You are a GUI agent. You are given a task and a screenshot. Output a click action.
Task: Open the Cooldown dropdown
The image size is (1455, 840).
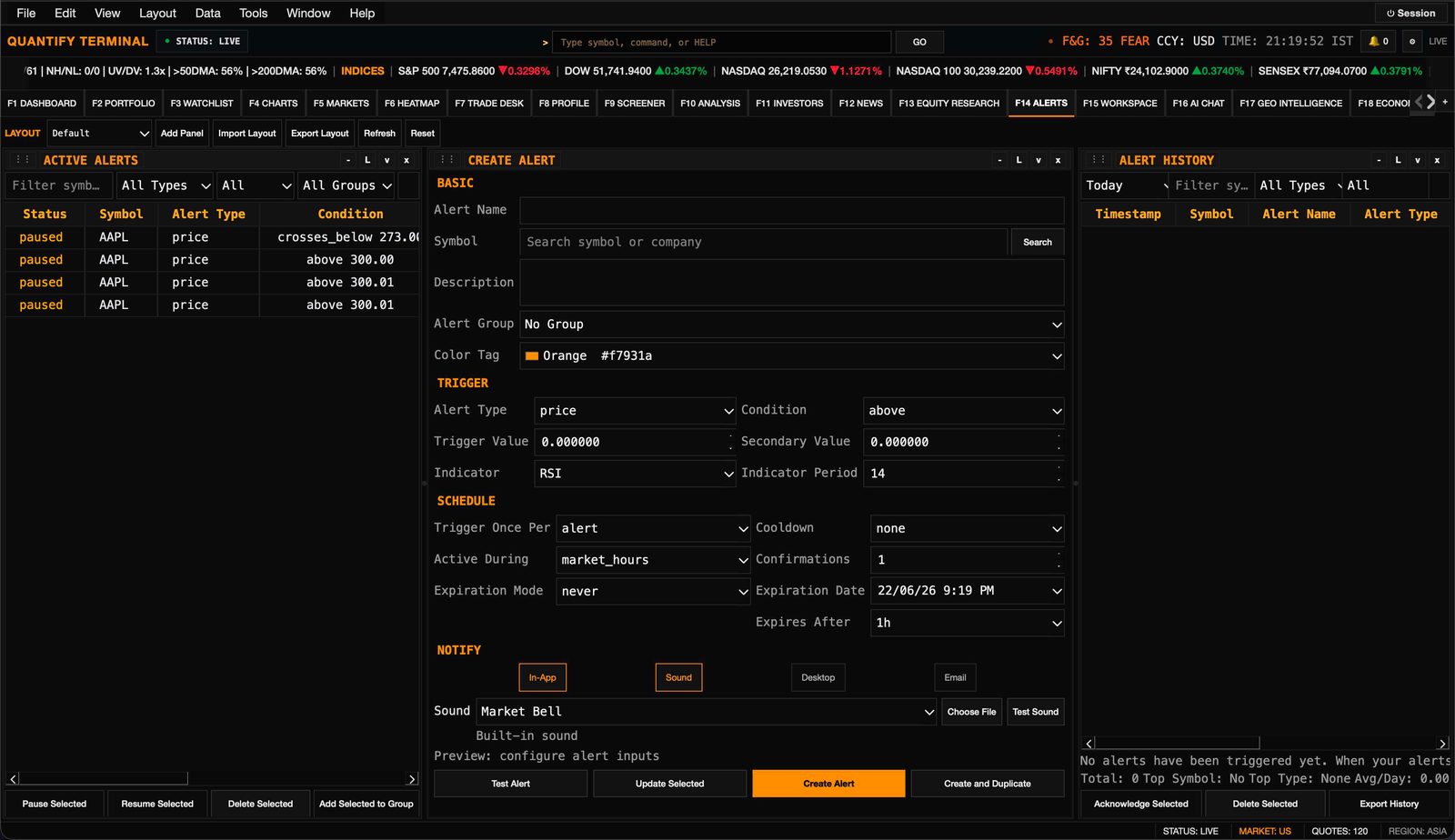[x=968, y=528]
